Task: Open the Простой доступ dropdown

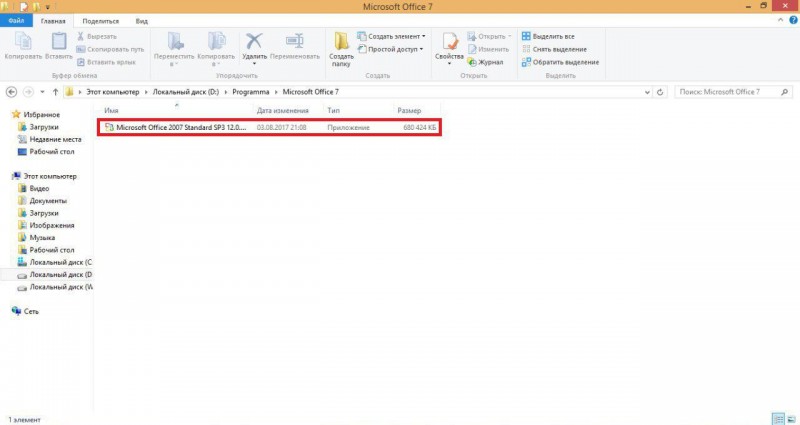Action: click(391, 49)
